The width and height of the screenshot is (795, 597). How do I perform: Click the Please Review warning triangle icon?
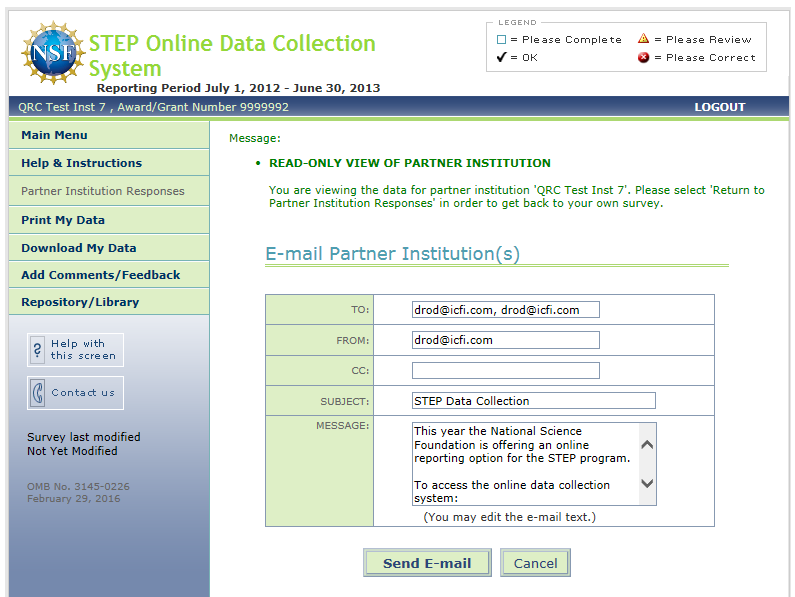point(643,39)
